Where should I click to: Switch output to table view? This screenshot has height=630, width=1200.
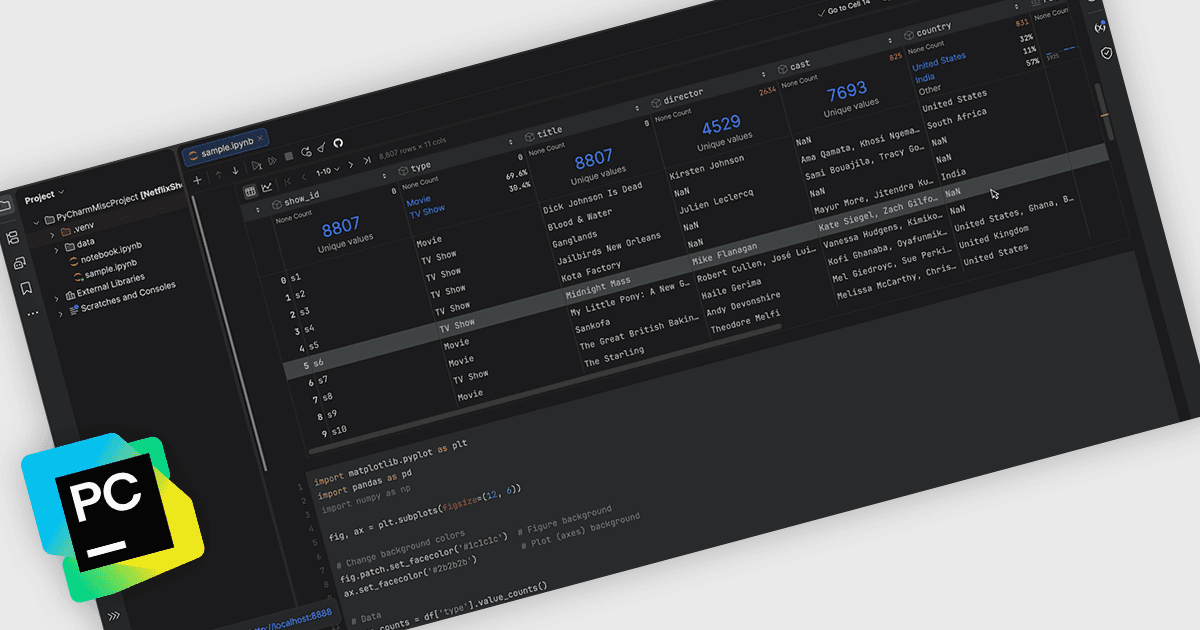[x=250, y=190]
